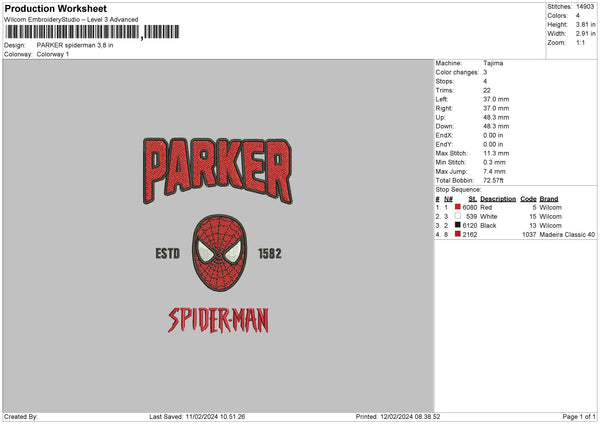Viewport: 600px width, 424px height.
Task: Click the Trims value '22'
Action: coord(487,90)
